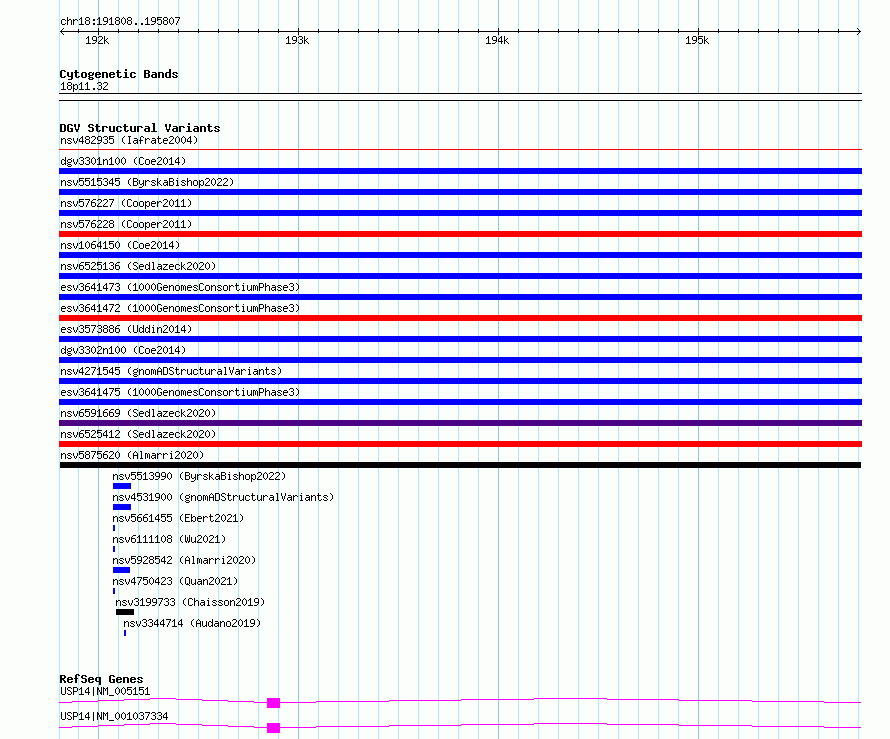Screen dimensions: 890x739
Task: Click the 195k ruler tick label
Action: coord(697,40)
